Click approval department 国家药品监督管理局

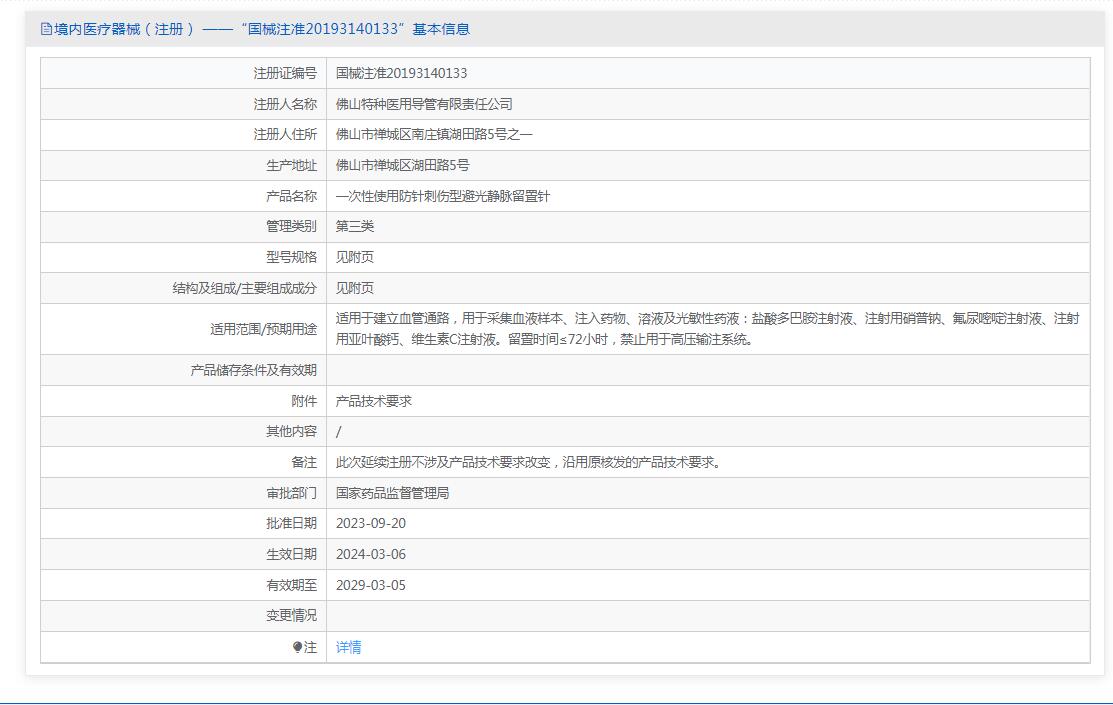(392, 493)
